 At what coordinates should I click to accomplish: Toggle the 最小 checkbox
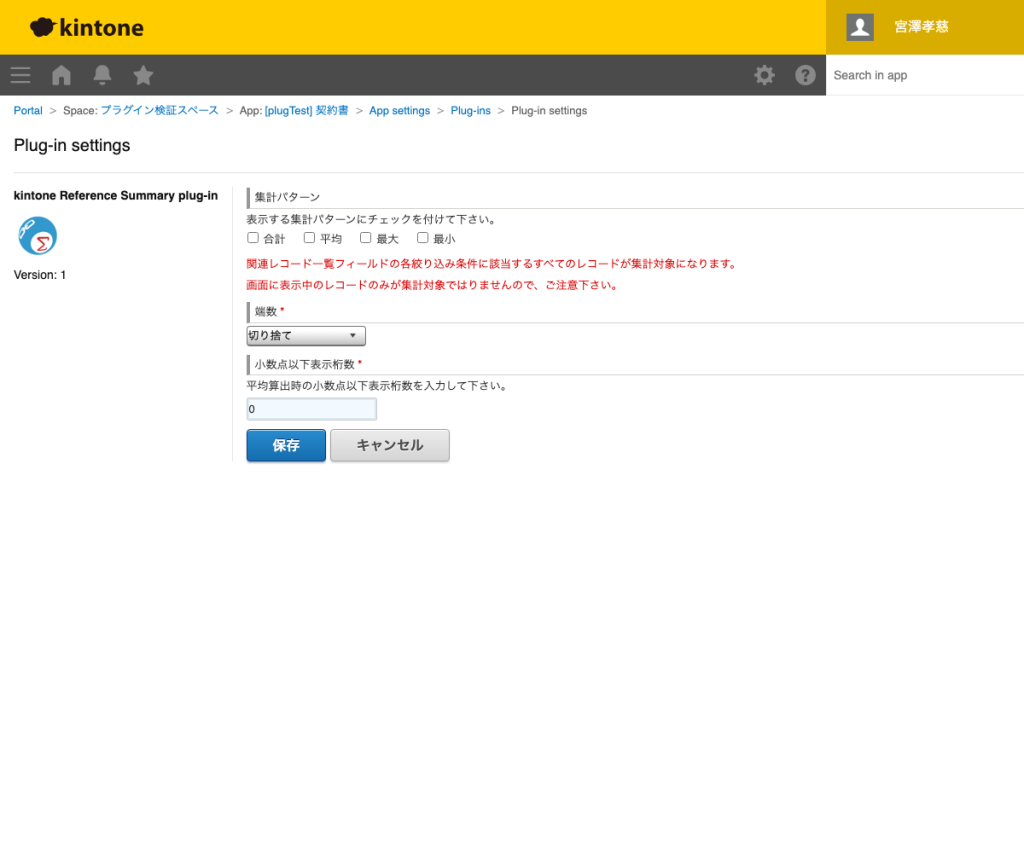click(423, 238)
